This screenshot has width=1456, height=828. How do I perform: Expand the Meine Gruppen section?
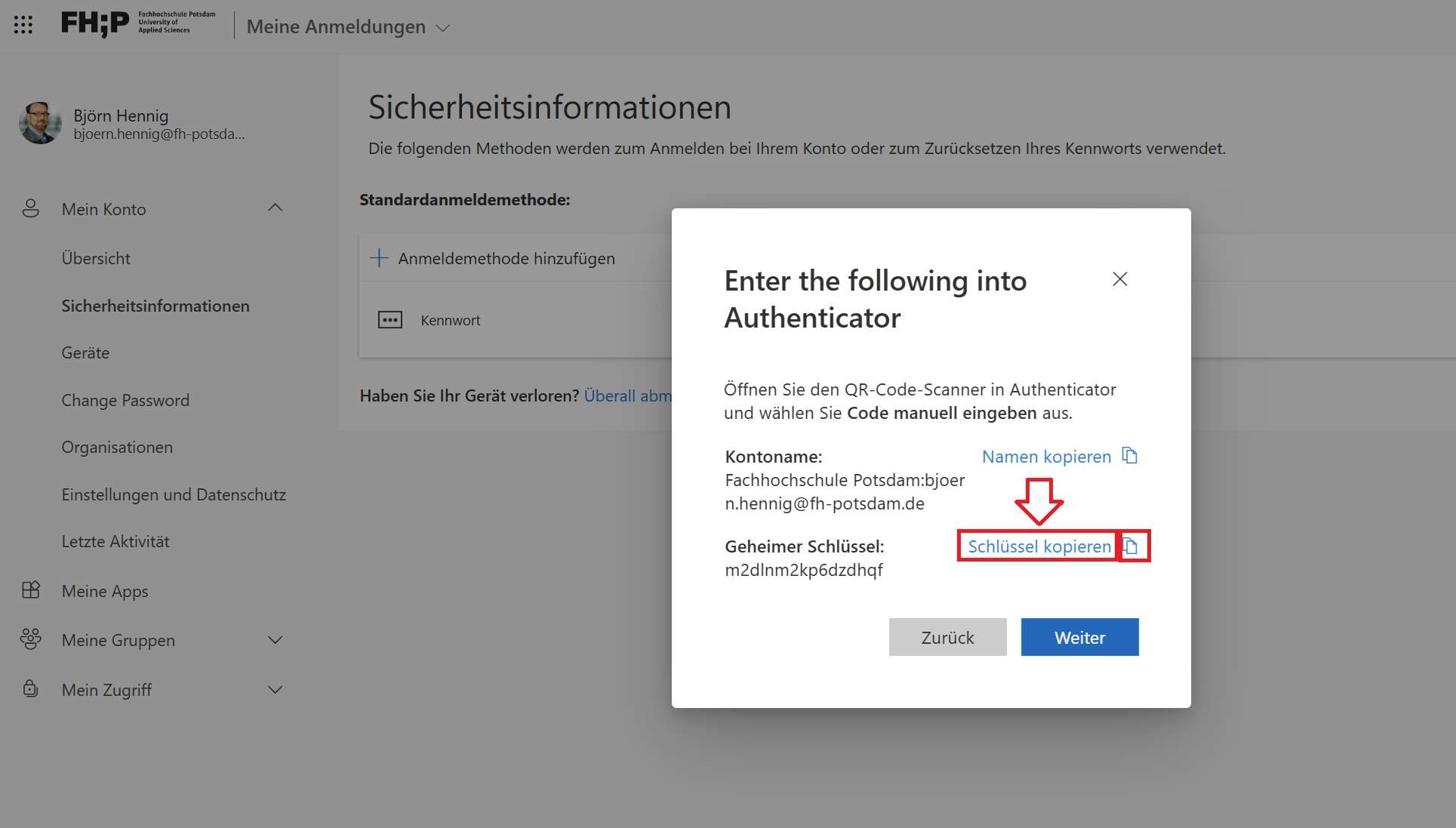point(276,640)
